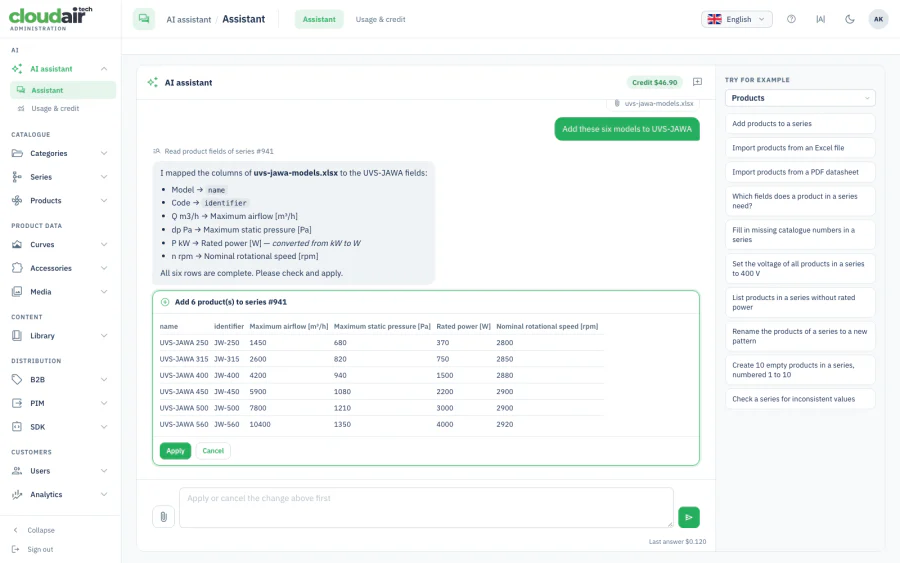Click the Credit $46.90 badge

tap(654, 82)
